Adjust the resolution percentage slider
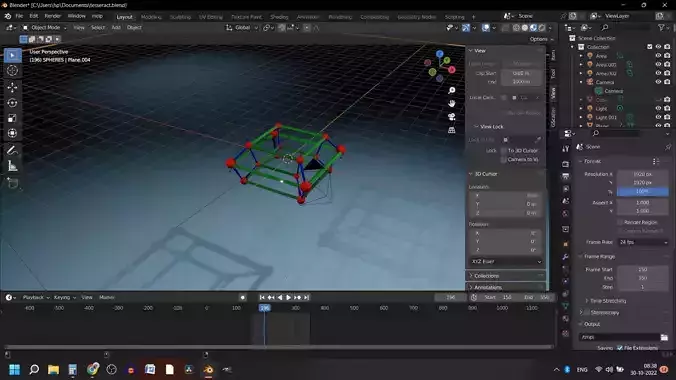The height and width of the screenshot is (380, 676). pyautogui.click(x=642, y=191)
